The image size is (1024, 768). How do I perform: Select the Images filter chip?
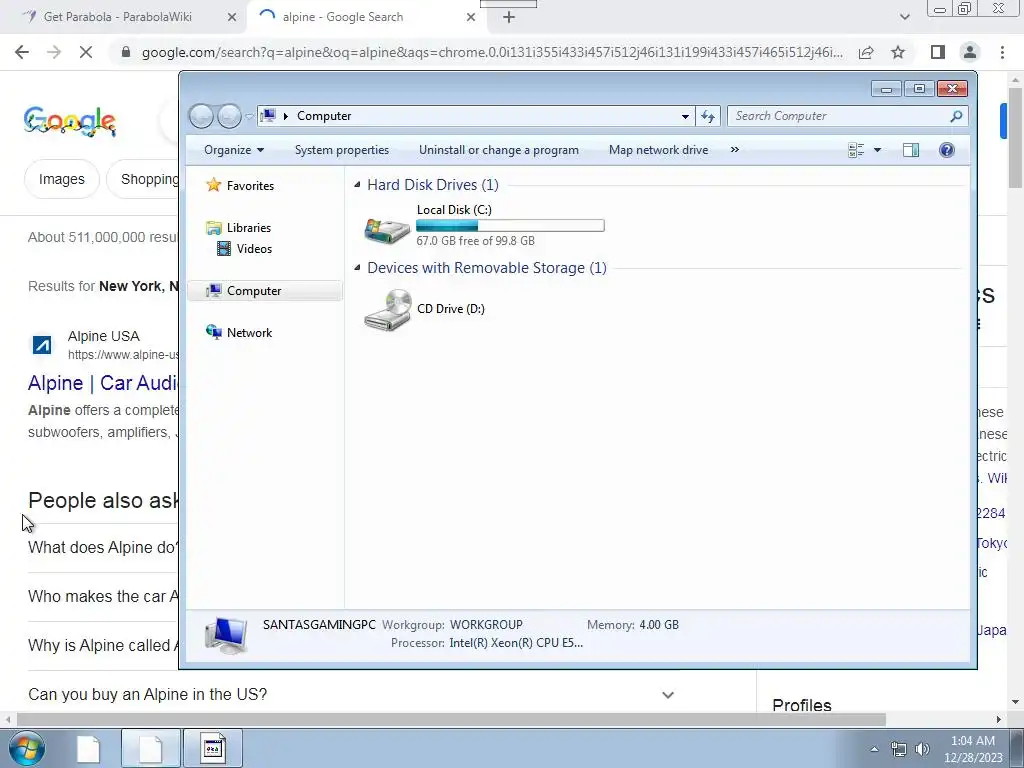61,179
